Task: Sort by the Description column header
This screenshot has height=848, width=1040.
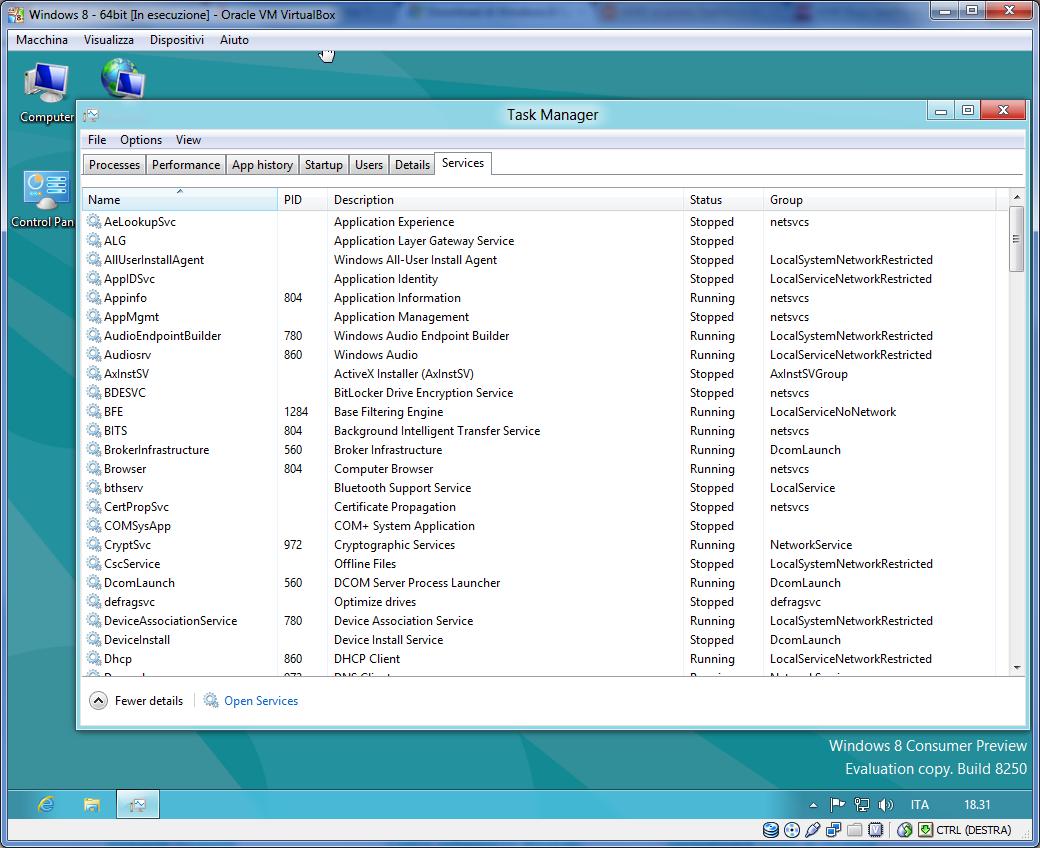Action: click(505, 200)
